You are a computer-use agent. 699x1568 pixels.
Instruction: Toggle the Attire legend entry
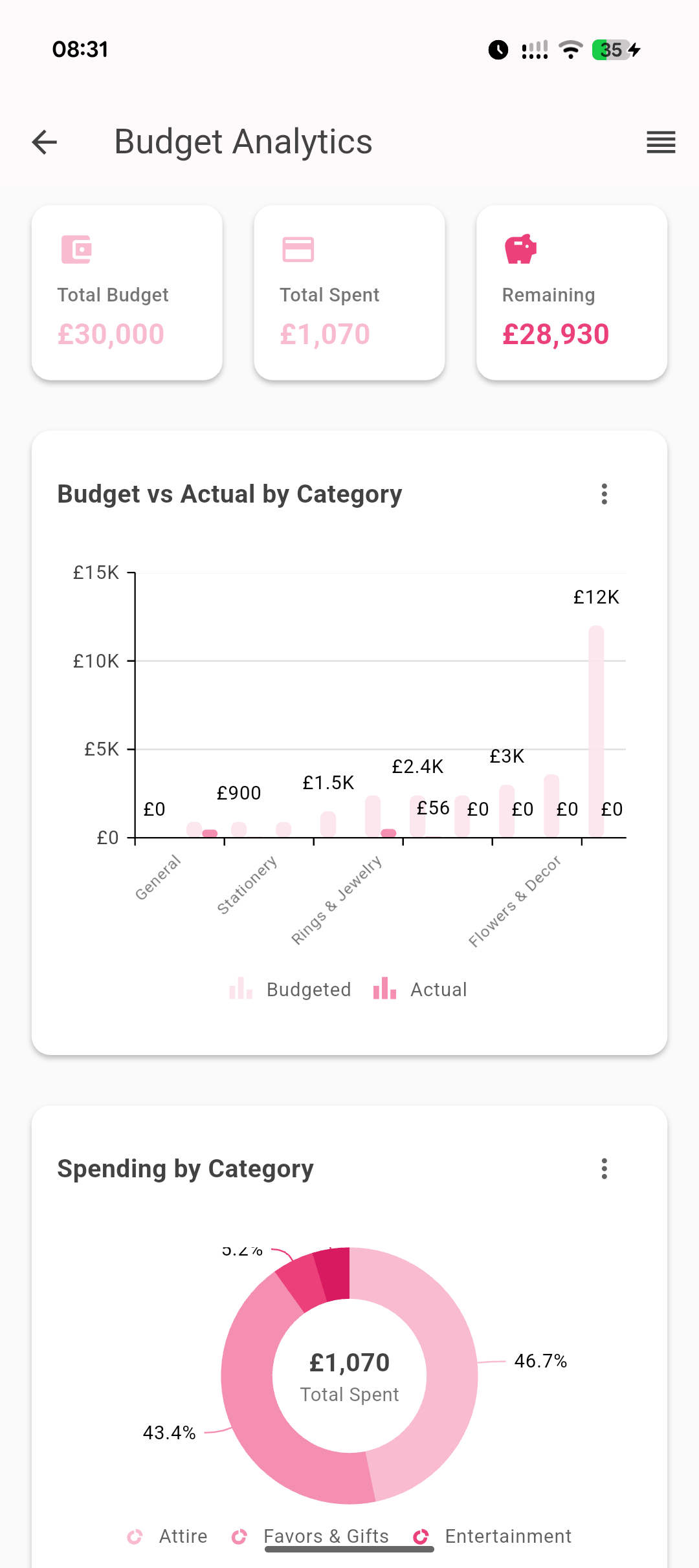pyautogui.click(x=168, y=1536)
